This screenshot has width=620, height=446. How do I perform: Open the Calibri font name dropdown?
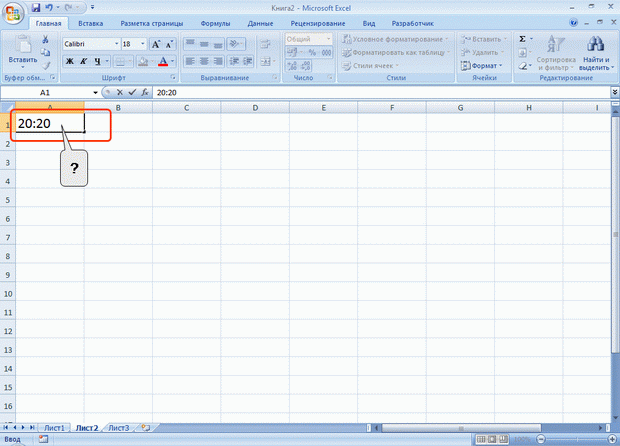(117, 44)
